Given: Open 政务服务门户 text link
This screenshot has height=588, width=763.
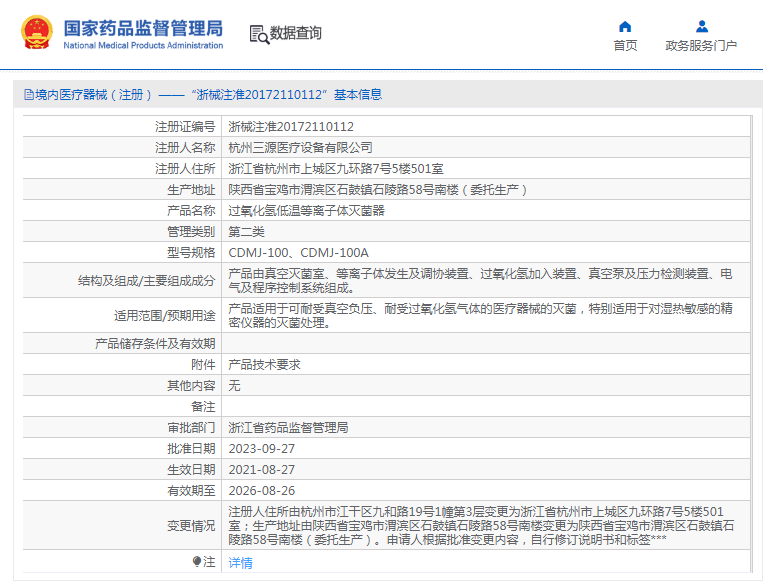Looking at the screenshot, I should click(701, 45).
